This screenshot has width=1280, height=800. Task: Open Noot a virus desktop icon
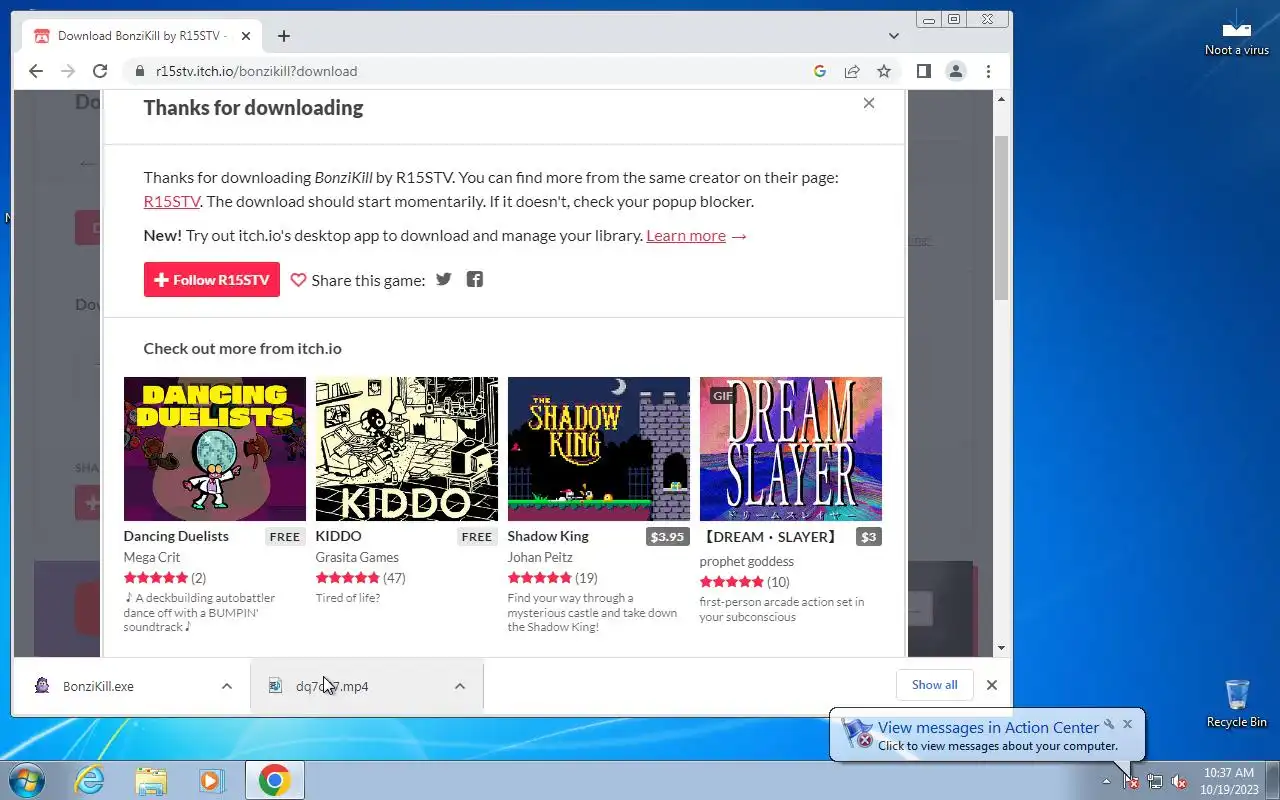coord(1237,32)
